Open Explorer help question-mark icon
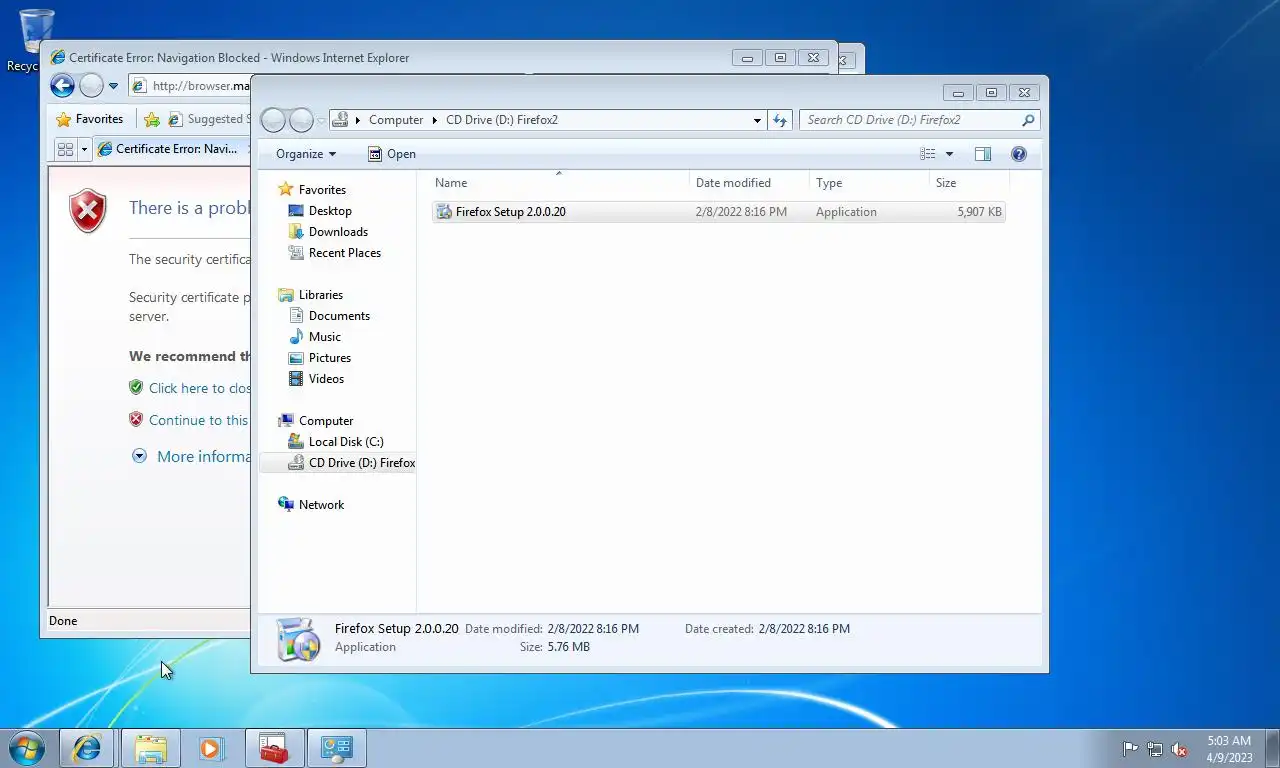The width and height of the screenshot is (1280, 768). (x=1019, y=154)
